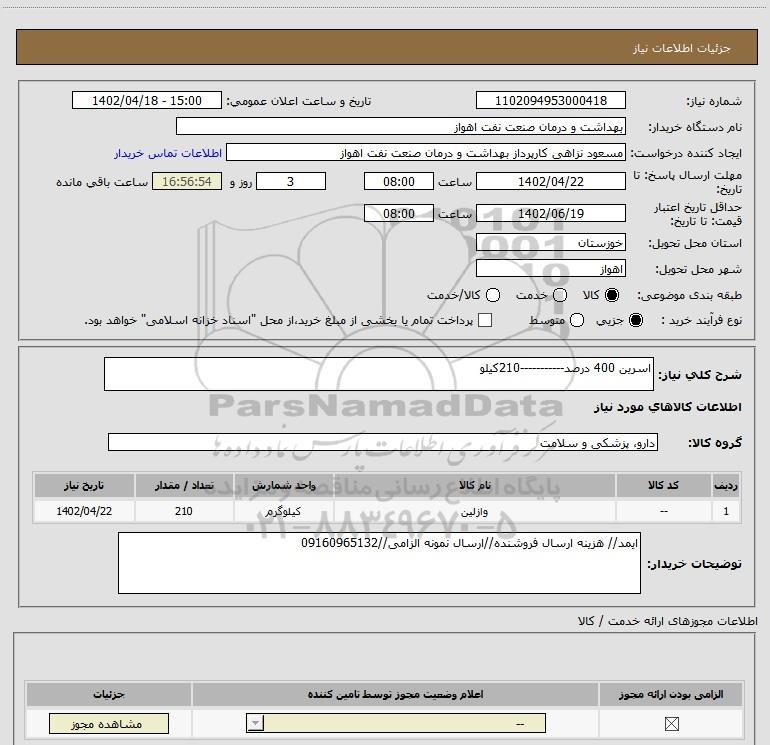
Task: Click the توضیحات خریدار notes text area
Action: point(379,563)
